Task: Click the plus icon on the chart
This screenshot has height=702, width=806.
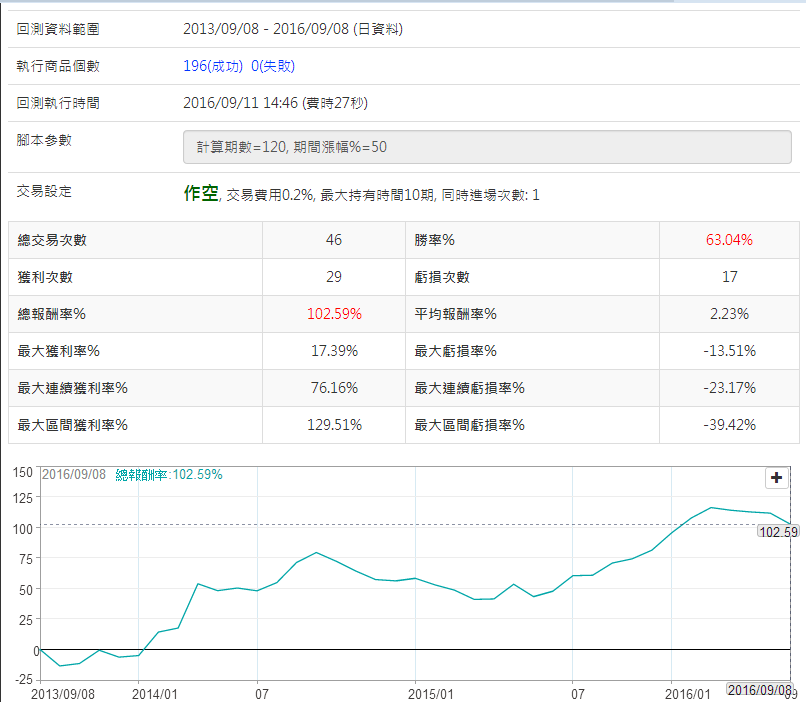Action: coord(776,478)
